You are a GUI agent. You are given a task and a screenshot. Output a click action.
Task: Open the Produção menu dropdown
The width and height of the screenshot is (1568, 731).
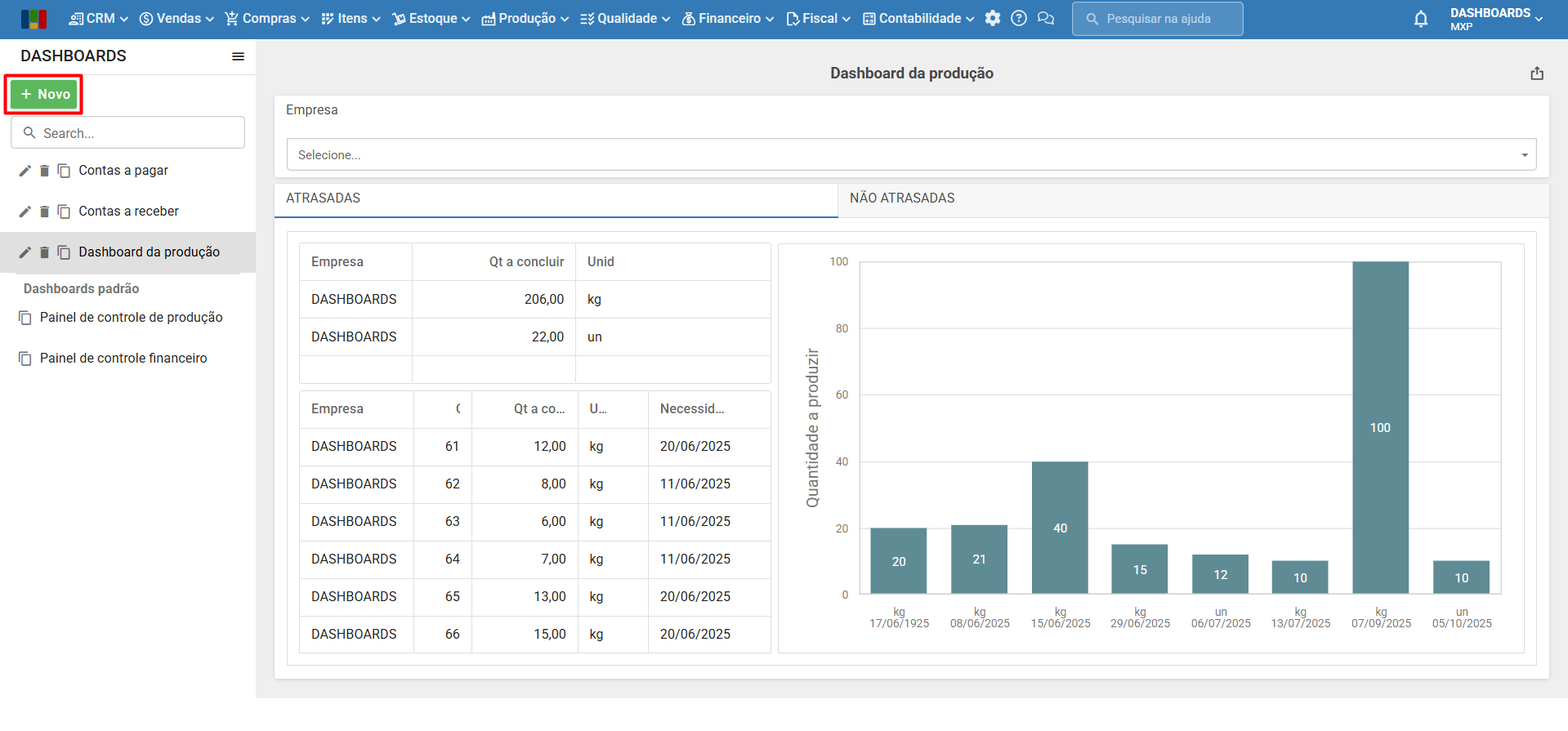click(x=525, y=19)
